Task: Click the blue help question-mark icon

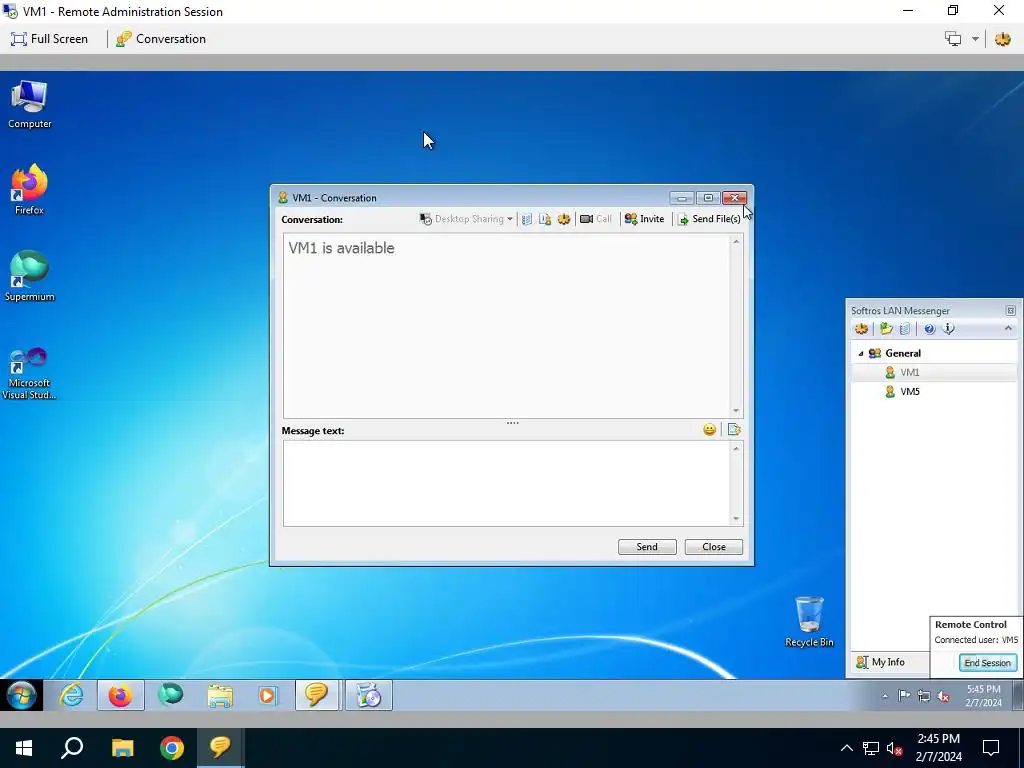Action: coord(929,328)
